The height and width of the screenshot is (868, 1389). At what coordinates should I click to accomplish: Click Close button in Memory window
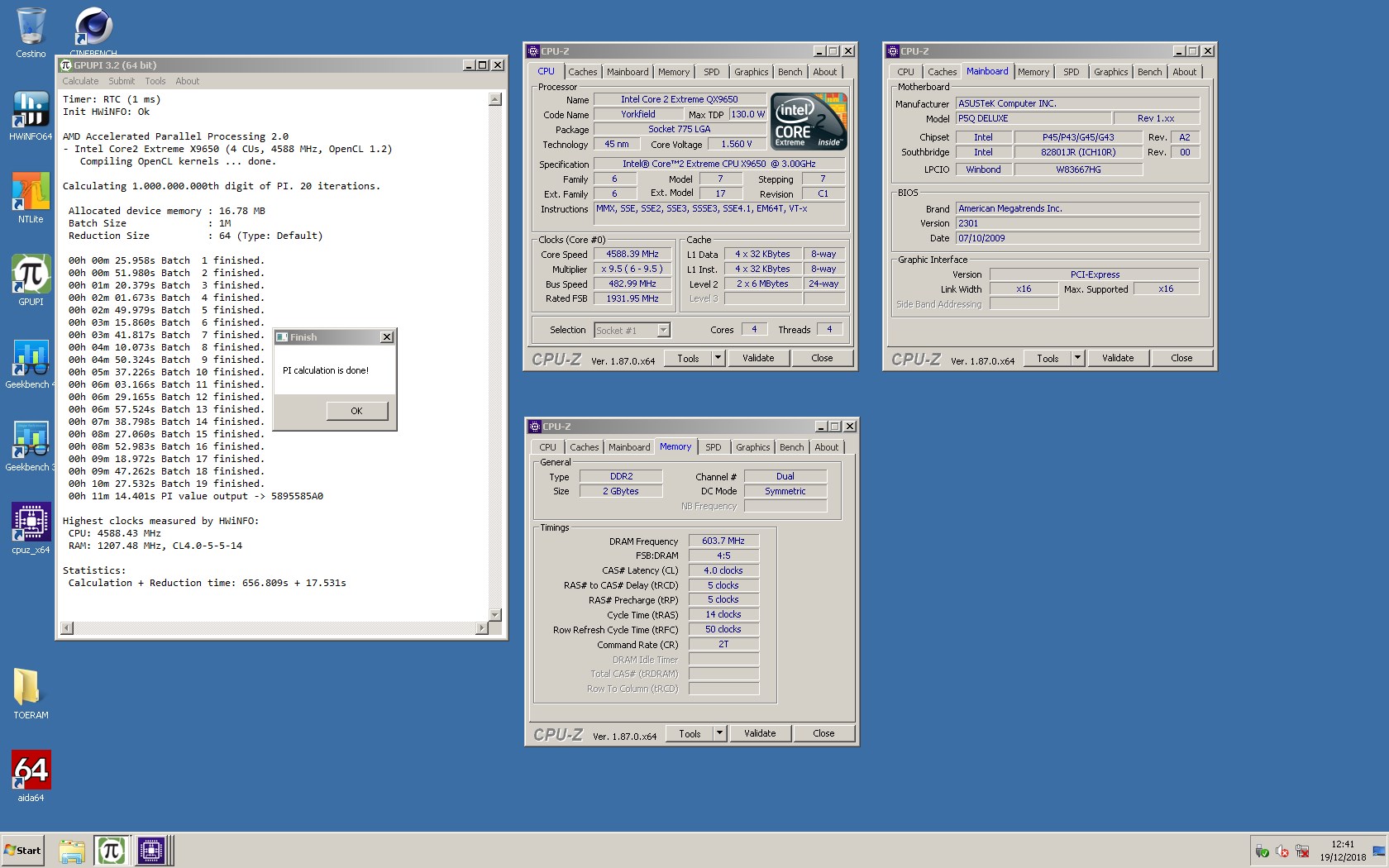pos(823,733)
